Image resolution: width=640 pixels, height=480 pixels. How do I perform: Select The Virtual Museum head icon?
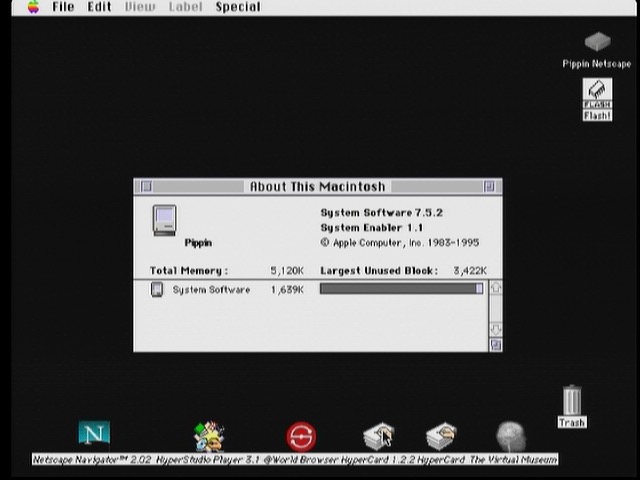coord(511,436)
